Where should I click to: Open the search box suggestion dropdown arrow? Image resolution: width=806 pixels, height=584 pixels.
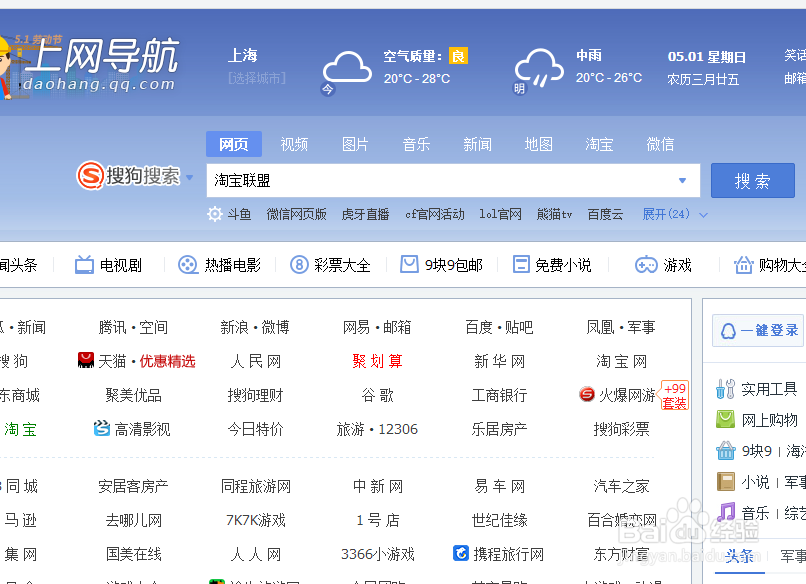[682, 180]
